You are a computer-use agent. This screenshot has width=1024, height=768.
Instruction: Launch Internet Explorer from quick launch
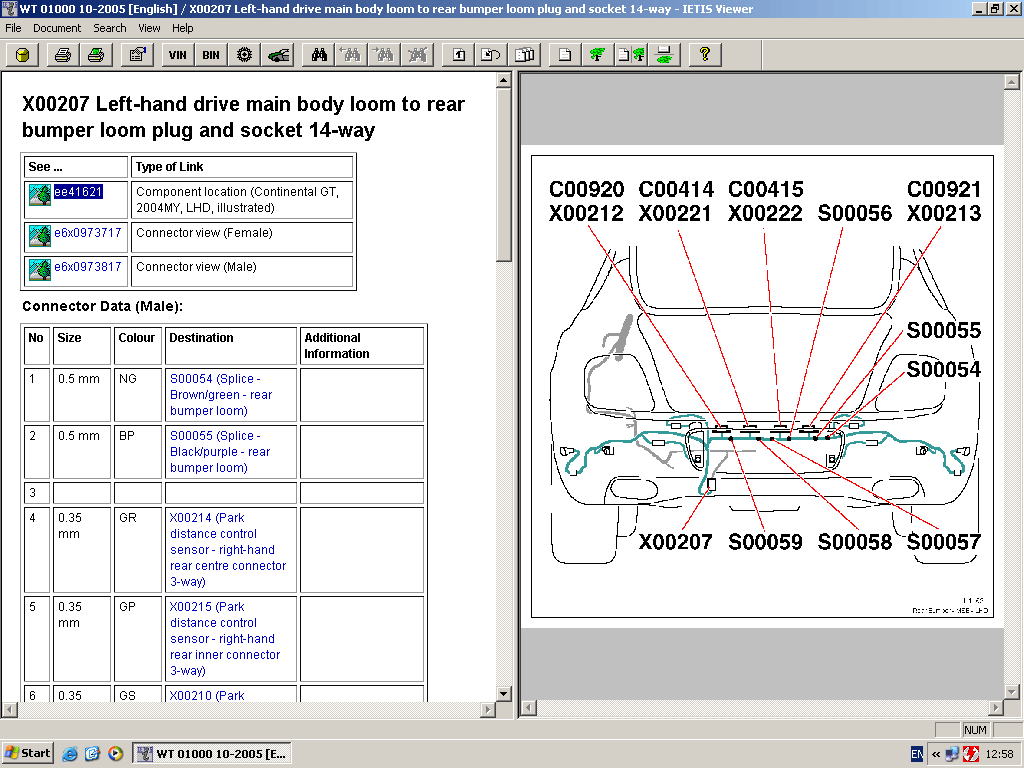click(x=70, y=754)
